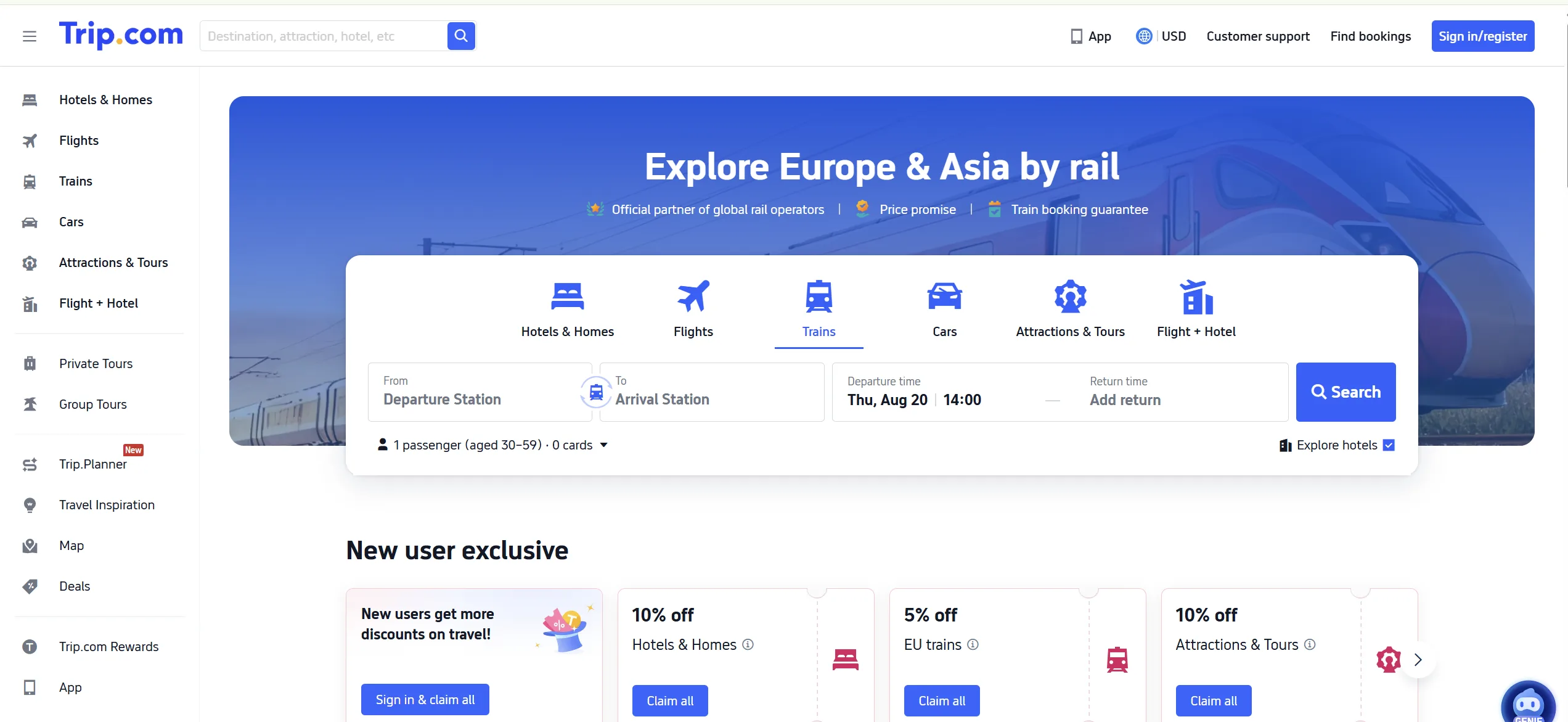Show next coupons with right arrow
This screenshot has height=722, width=1568.
click(x=1418, y=660)
